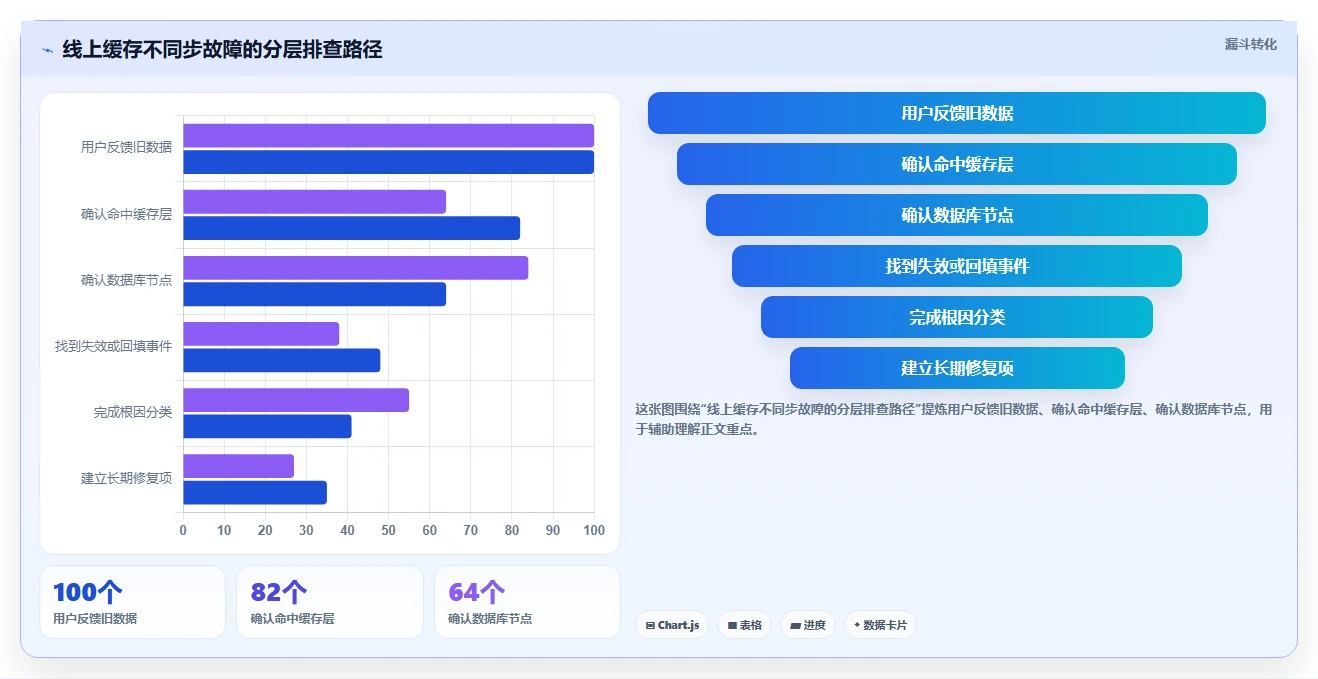Click chart axis label 用户反馈旧数据
This screenshot has height=679, width=1318.
[x=126, y=148]
